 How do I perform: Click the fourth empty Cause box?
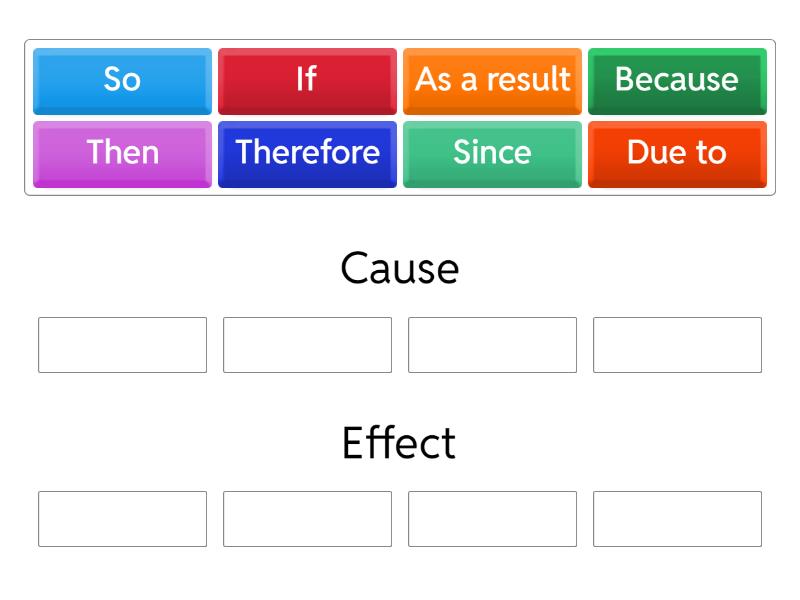(x=677, y=345)
